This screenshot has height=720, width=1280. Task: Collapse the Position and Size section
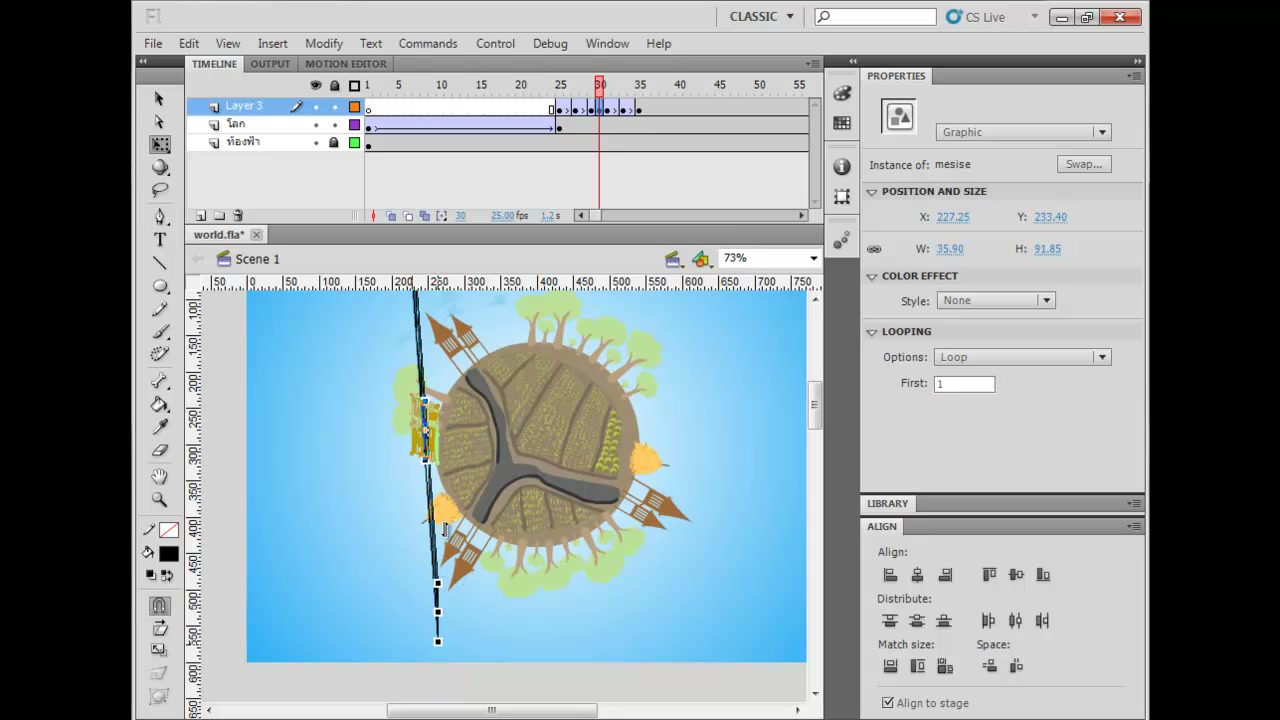(x=872, y=191)
